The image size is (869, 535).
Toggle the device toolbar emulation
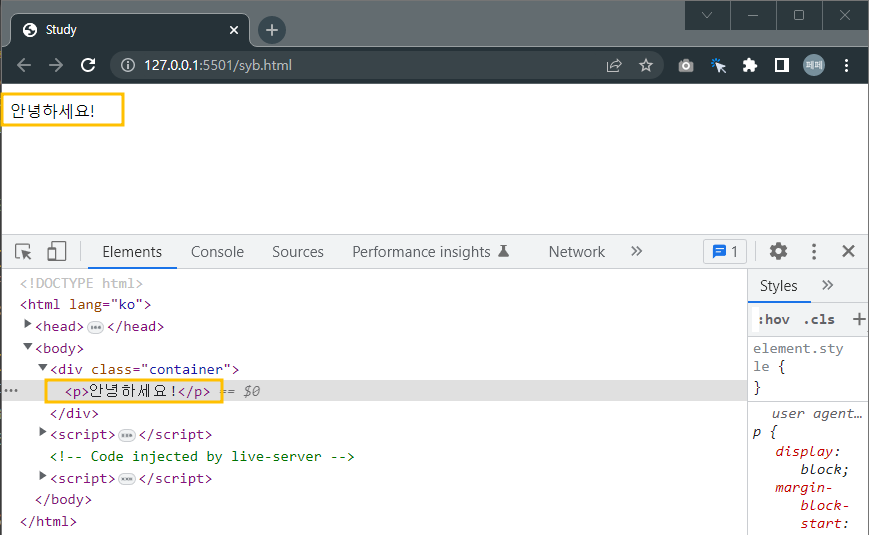(57, 251)
